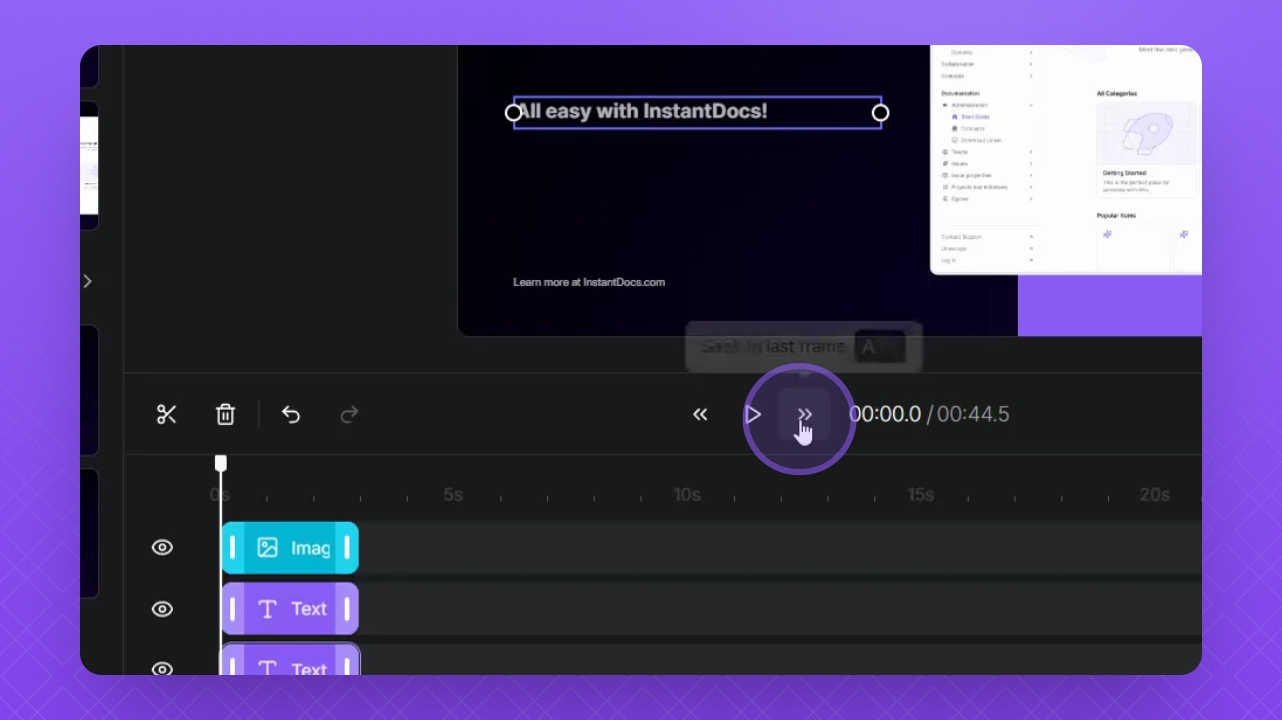
Task: Click the scissors split tool
Action: tap(167, 414)
